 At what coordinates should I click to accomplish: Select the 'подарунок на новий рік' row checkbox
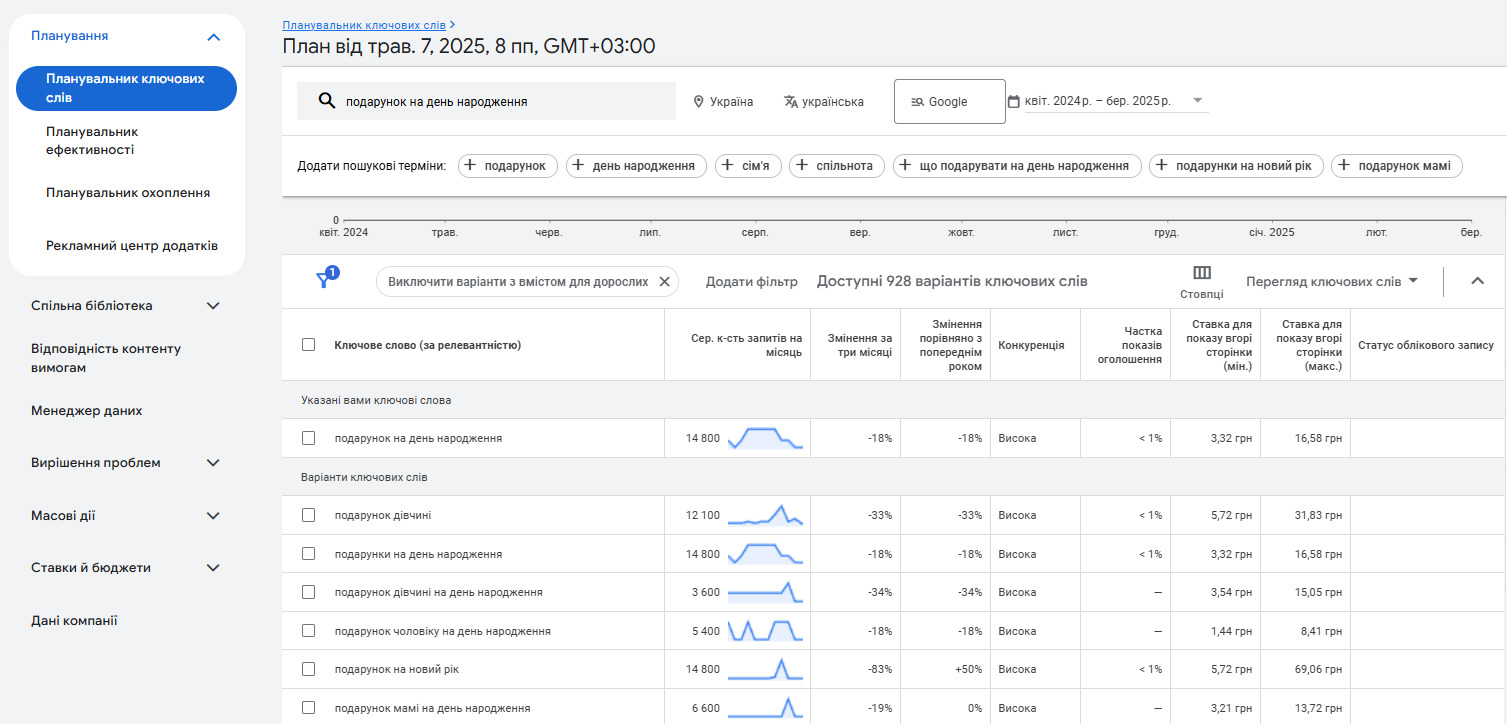pos(308,669)
